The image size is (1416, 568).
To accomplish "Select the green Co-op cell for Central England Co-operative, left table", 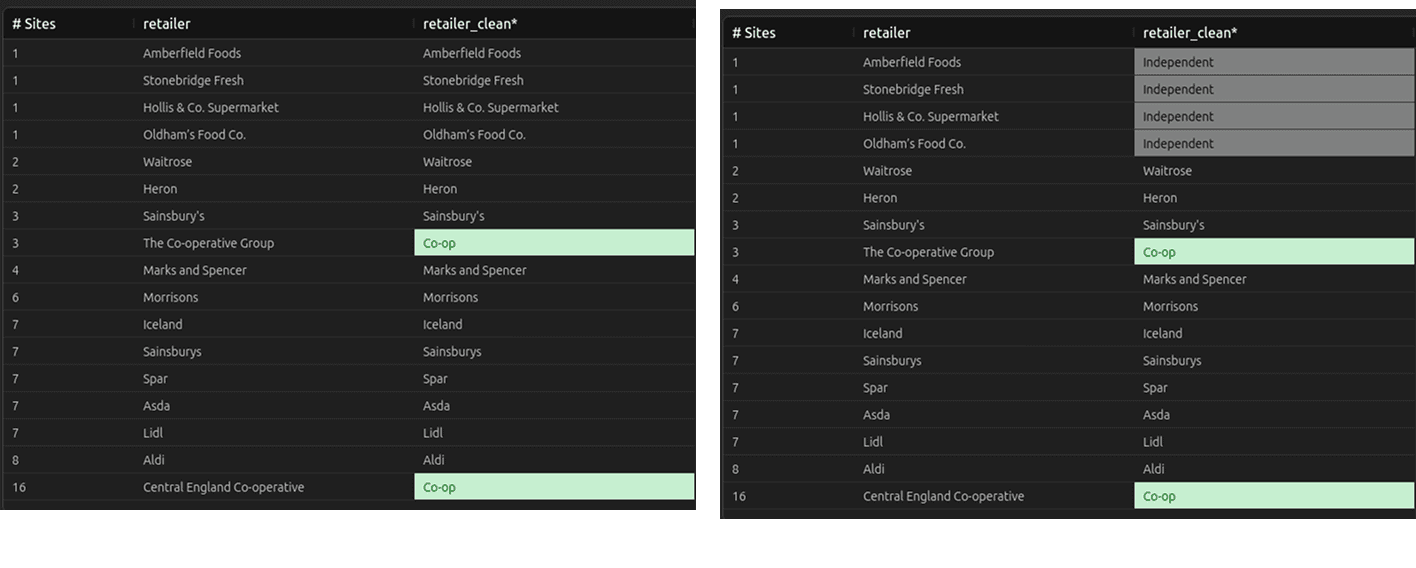I will (554, 487).
